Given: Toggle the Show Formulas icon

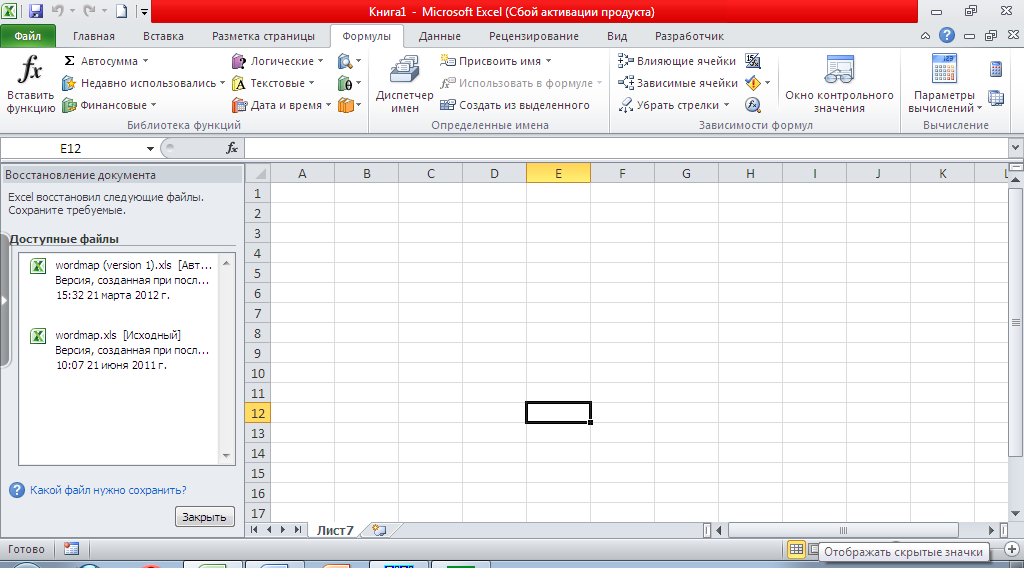Looking at the screenshot, I should pyautogui.click(x=753, y=61).
